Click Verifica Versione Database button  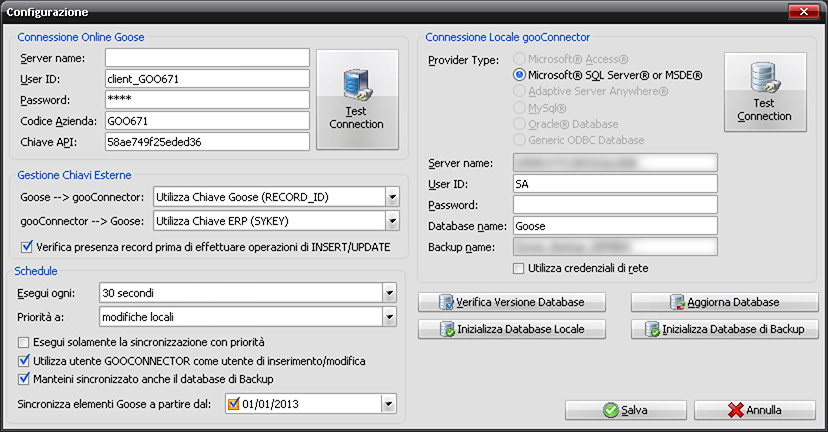pos(512,302)
